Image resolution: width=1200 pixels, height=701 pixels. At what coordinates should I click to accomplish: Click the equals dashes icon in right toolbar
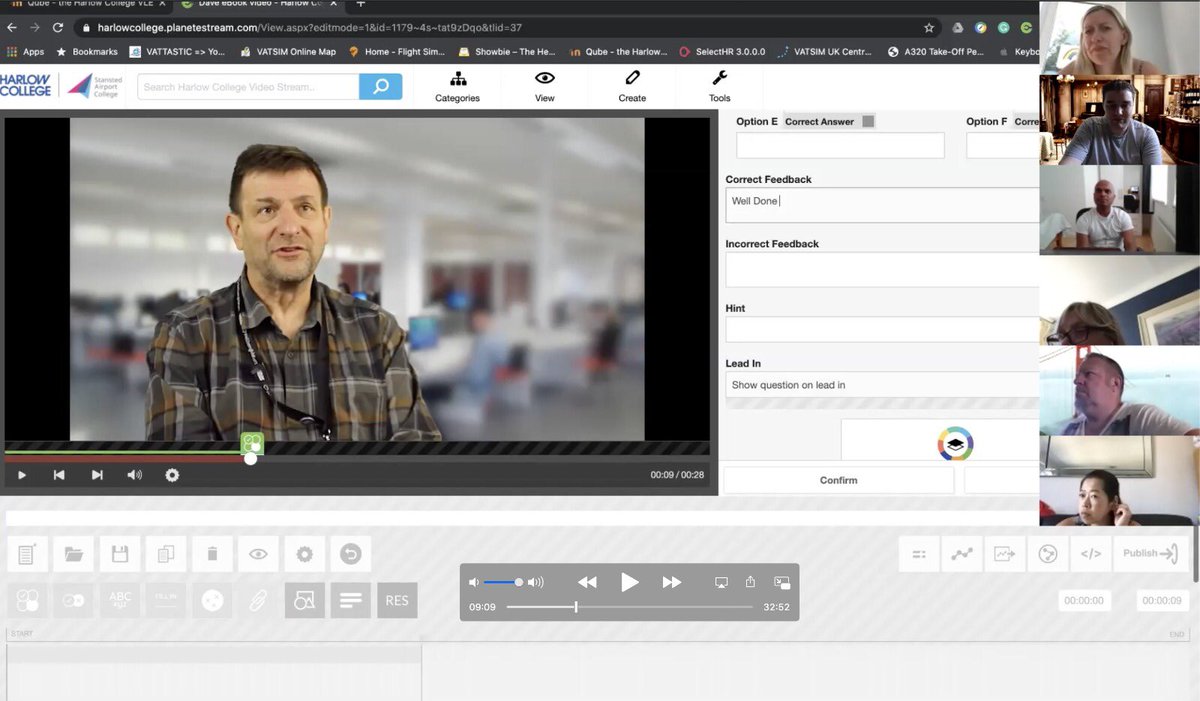click(918, 554)
